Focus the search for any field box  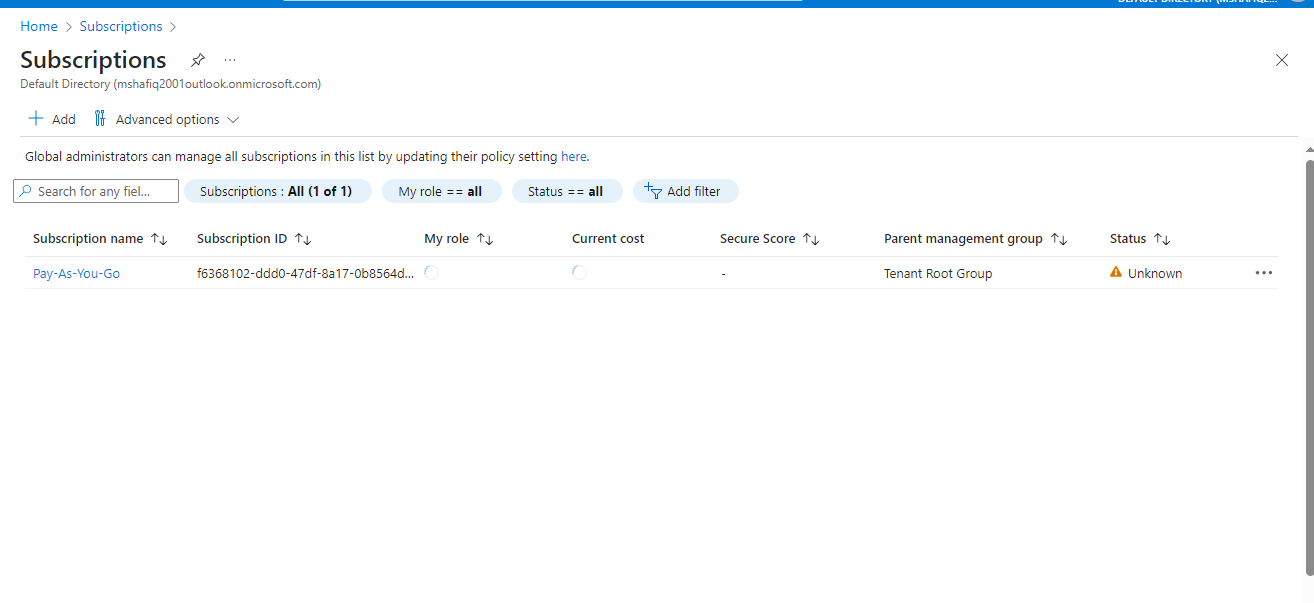(96, 191)
